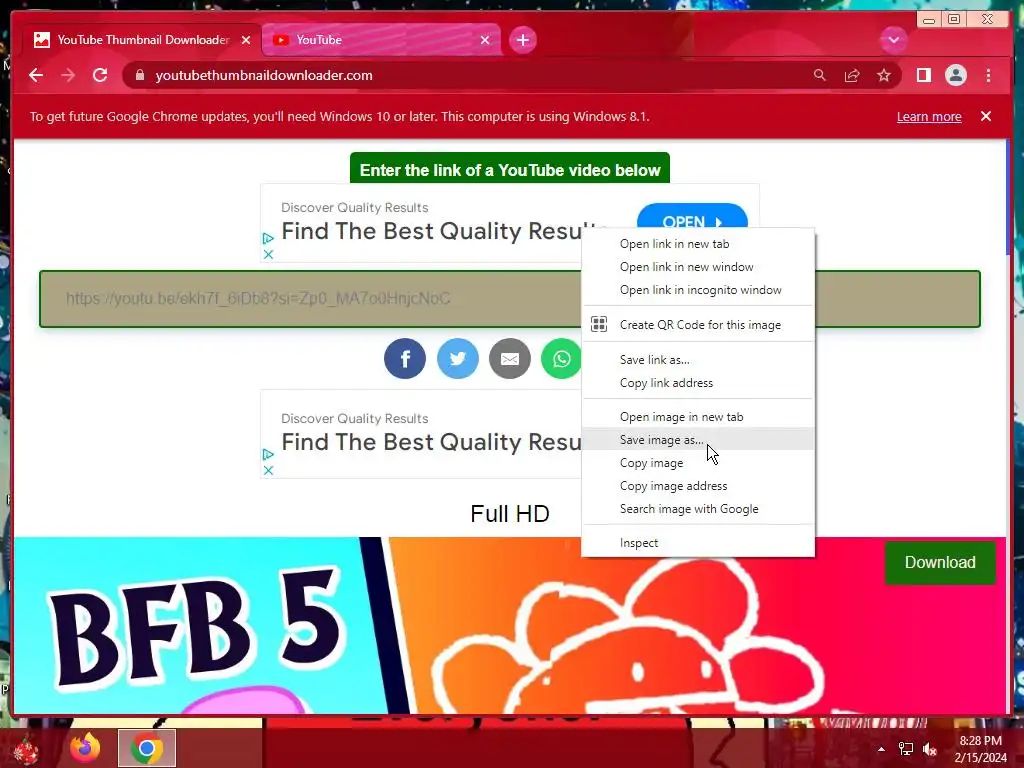
Task: Select the YouTube Thumbnail Downloader tab
Action: coord(141,40)
